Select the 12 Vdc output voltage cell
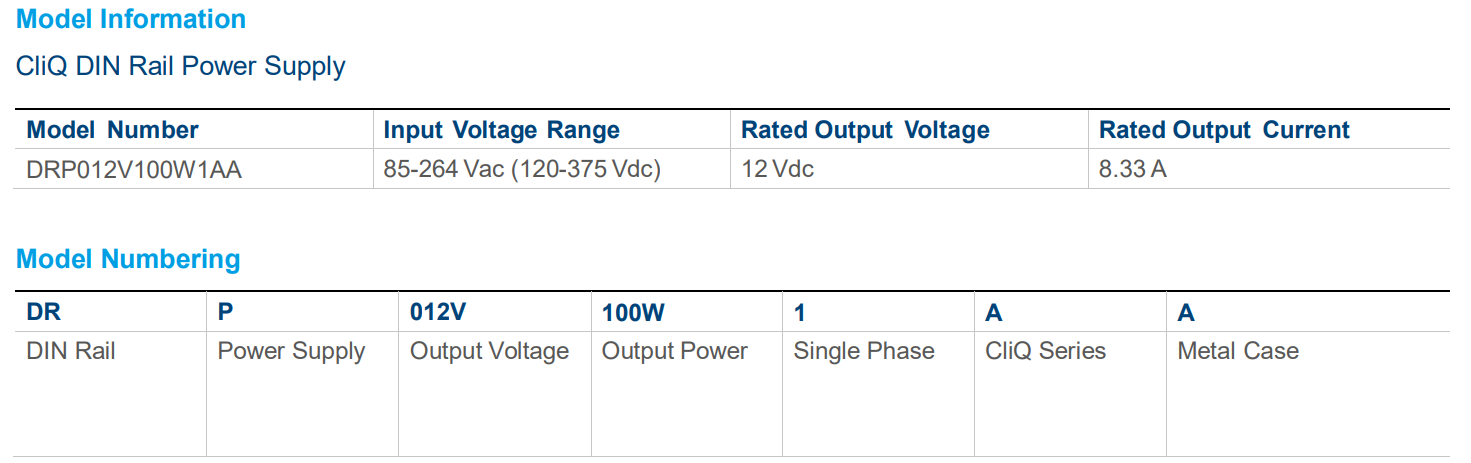Screen dimensions: 1471x463 coord(777,170)
